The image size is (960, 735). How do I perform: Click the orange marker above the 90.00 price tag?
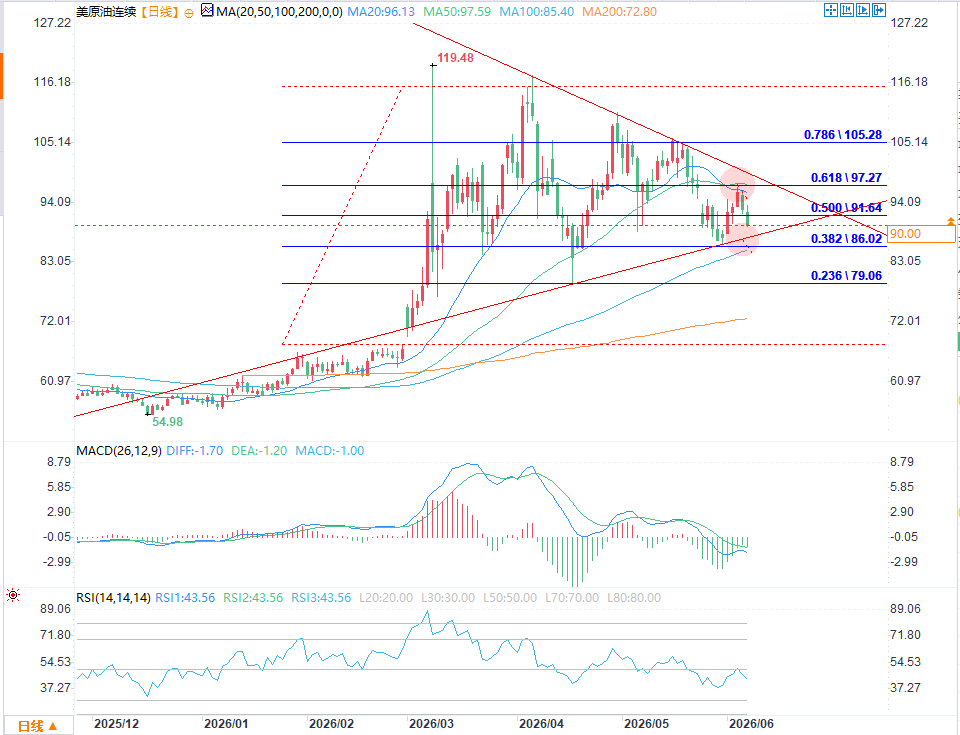[x=950, y=220]
